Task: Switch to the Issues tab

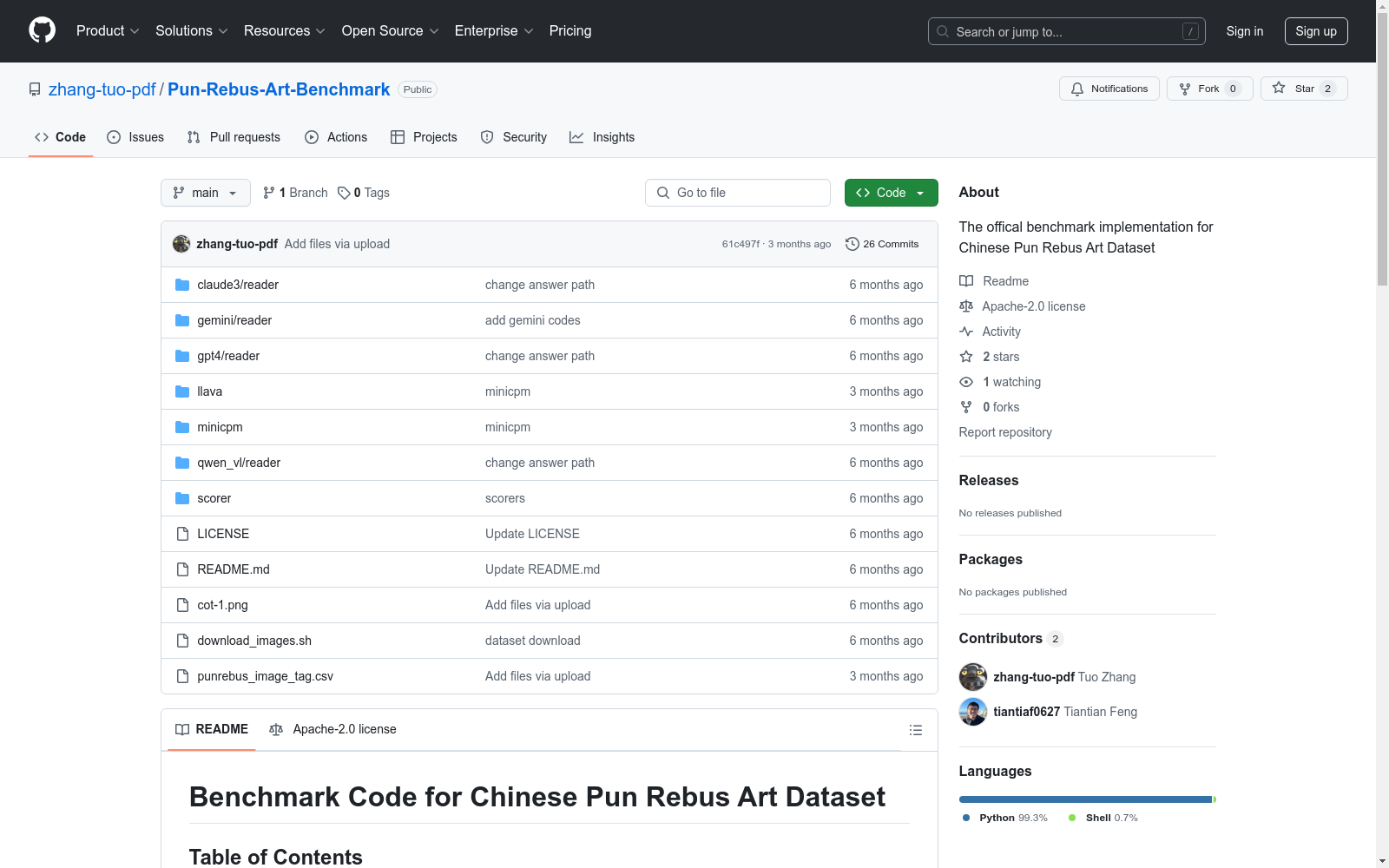Action: pyautogui.click(x=135, y=137)
